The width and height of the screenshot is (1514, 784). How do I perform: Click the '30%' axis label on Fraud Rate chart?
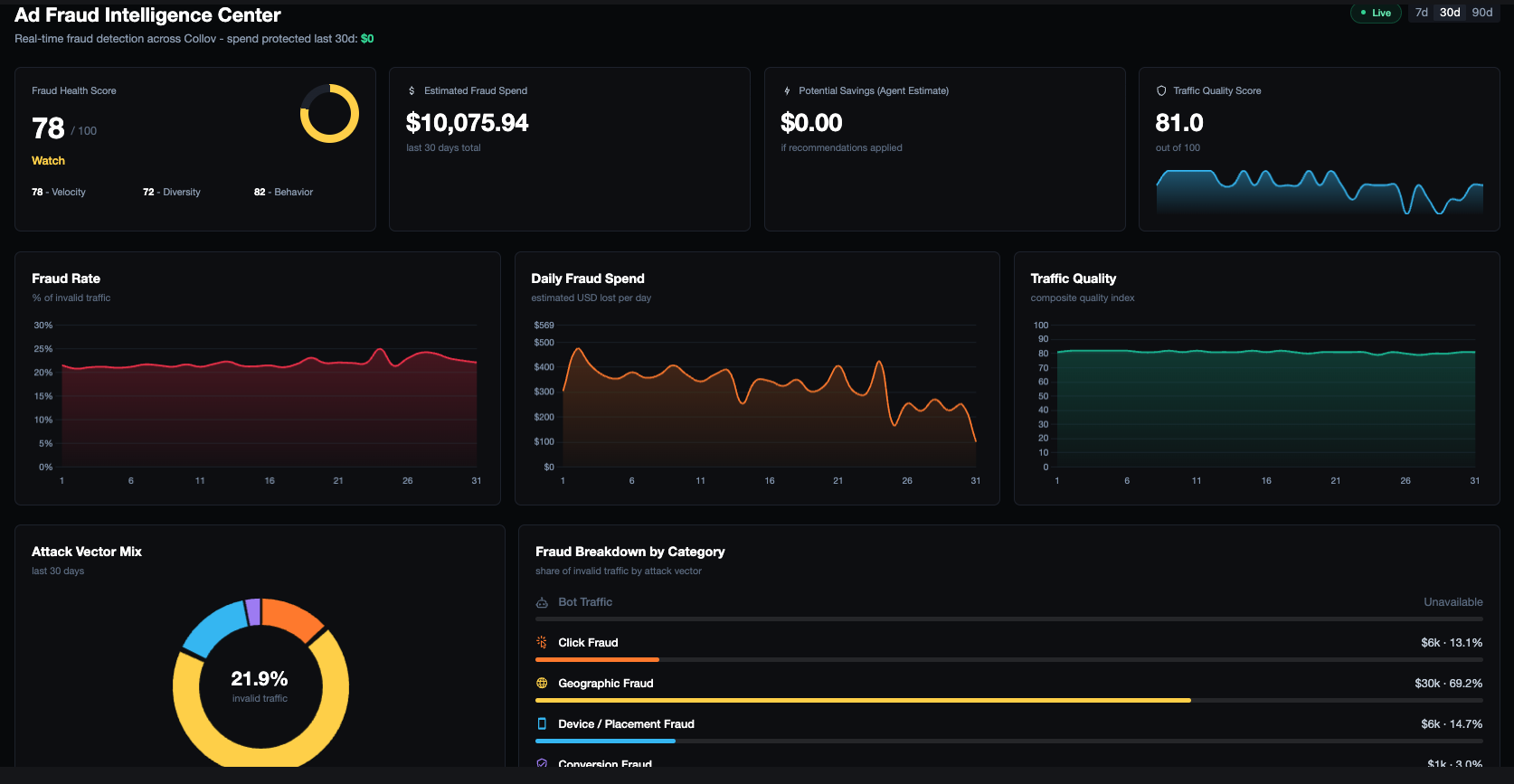click(x=43, y=325)
